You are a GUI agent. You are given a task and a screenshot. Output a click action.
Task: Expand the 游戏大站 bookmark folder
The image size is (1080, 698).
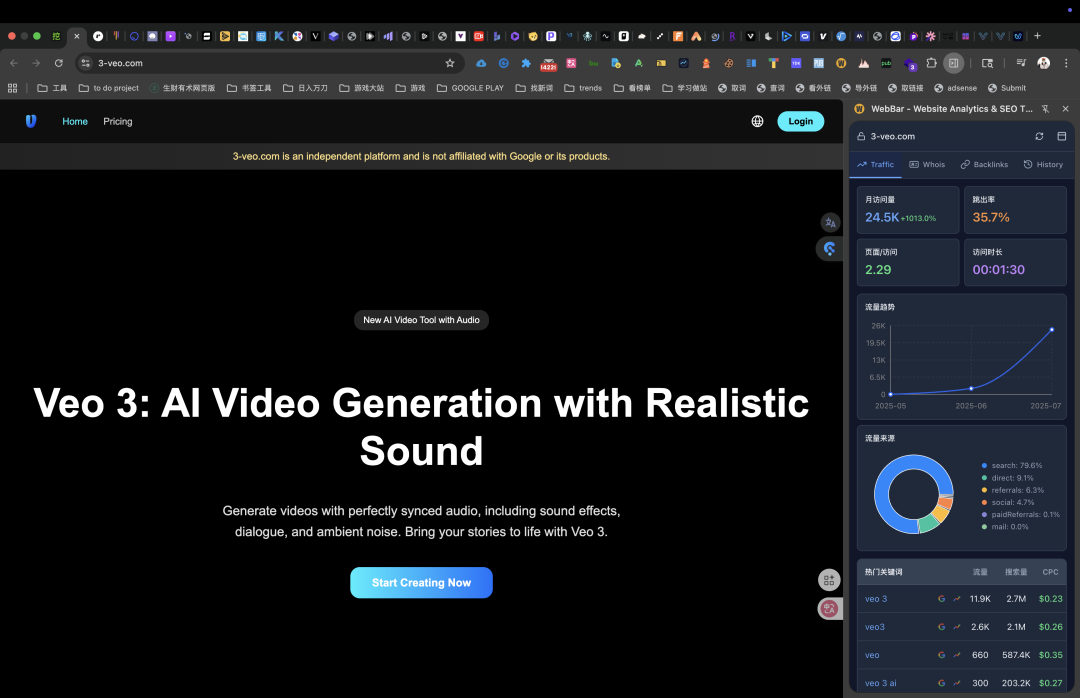point(362,88)
